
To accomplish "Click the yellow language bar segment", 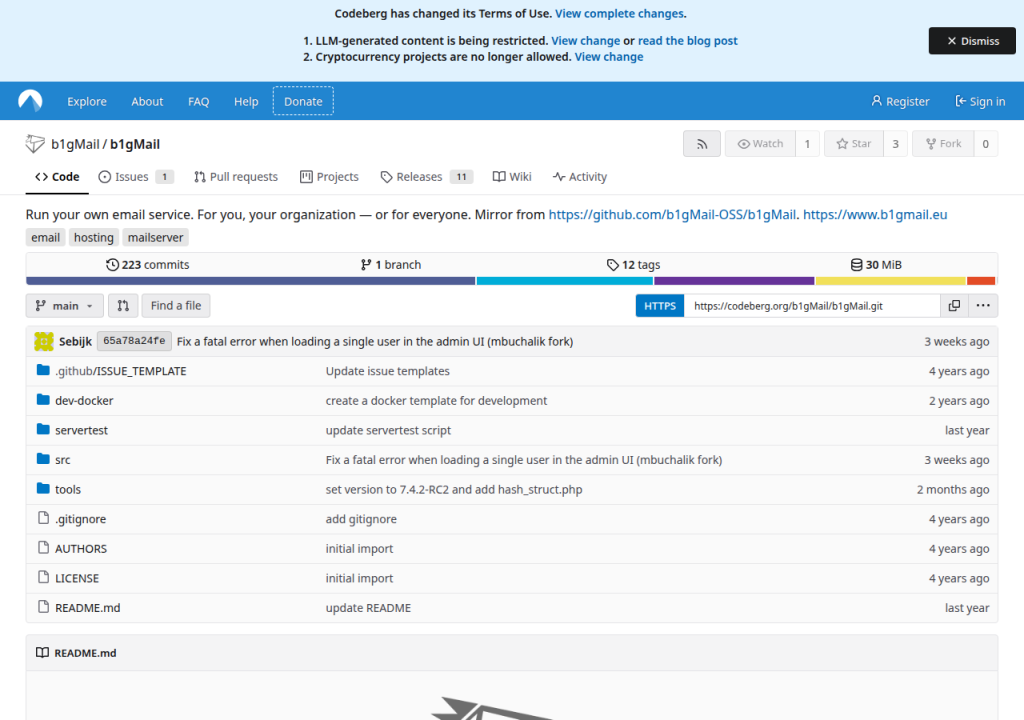I will click(x=891, y=281).
